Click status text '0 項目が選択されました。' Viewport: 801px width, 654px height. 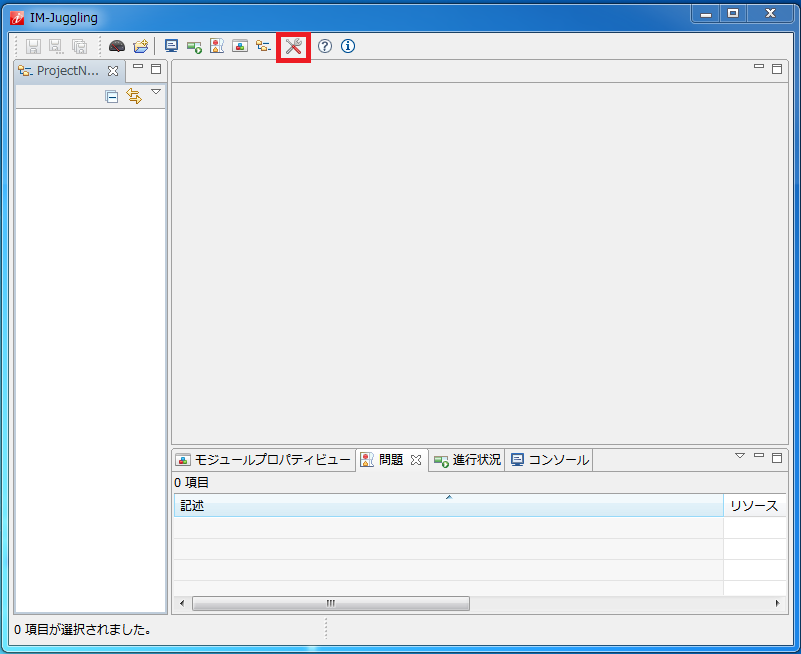click(82, 629)
